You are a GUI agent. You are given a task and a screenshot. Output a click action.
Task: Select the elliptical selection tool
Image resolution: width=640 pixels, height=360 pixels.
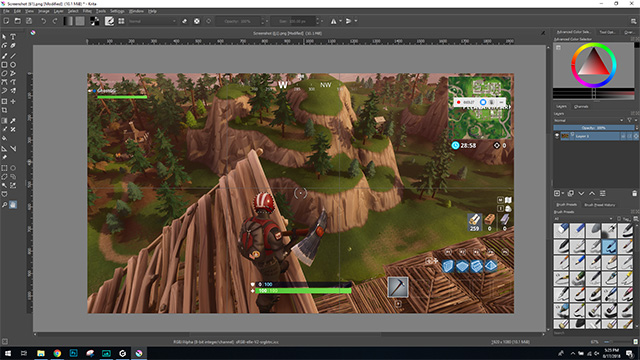point(13,168)
